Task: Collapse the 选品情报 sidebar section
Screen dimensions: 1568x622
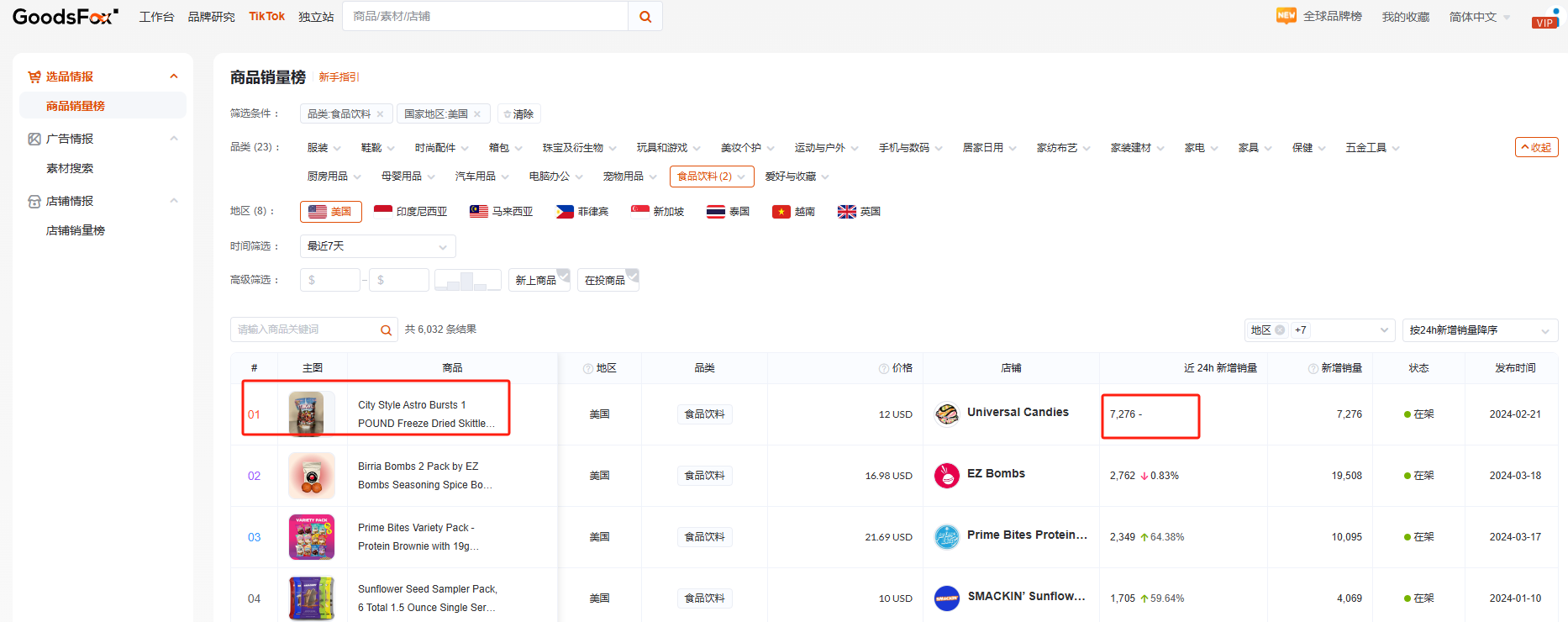Action: 174,76
